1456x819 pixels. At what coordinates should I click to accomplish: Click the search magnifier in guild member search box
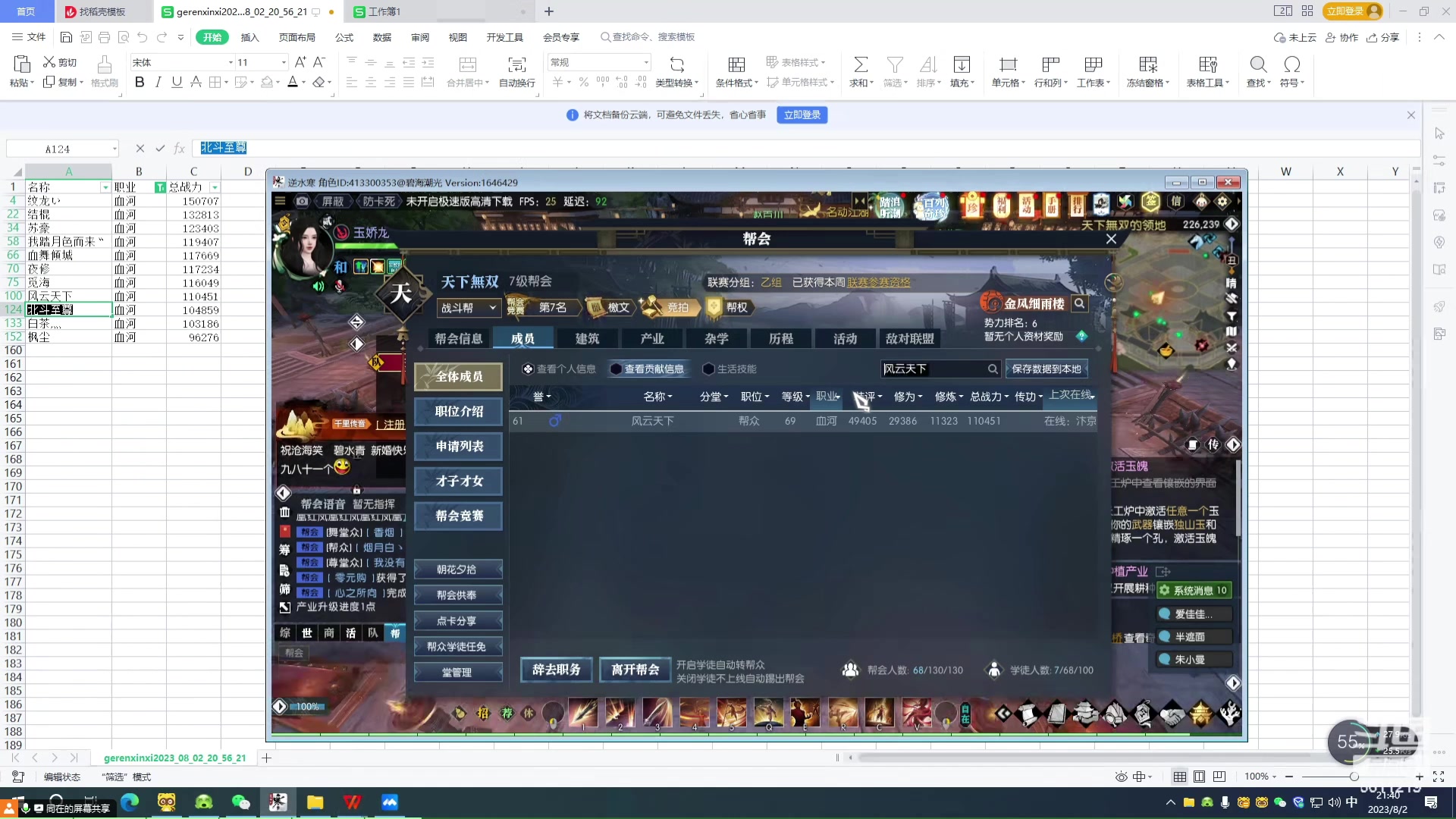(993, 369)
